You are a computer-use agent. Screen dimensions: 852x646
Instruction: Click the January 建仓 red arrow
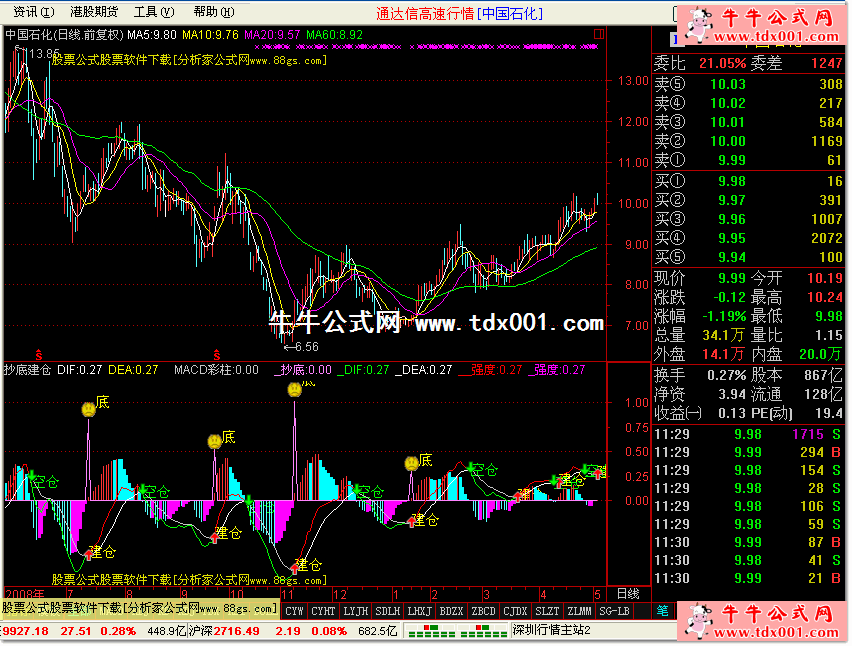[x=411, y=521]
